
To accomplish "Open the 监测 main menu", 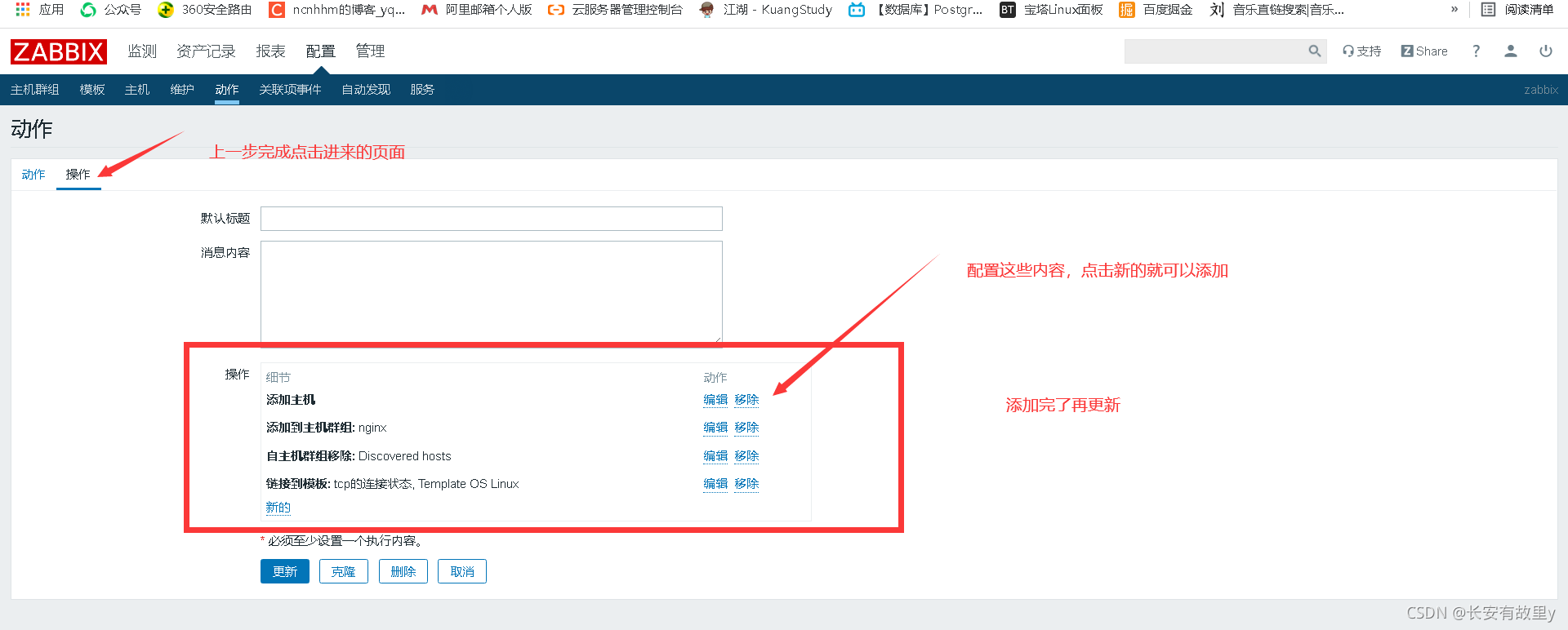I will (x=142, y=51).
